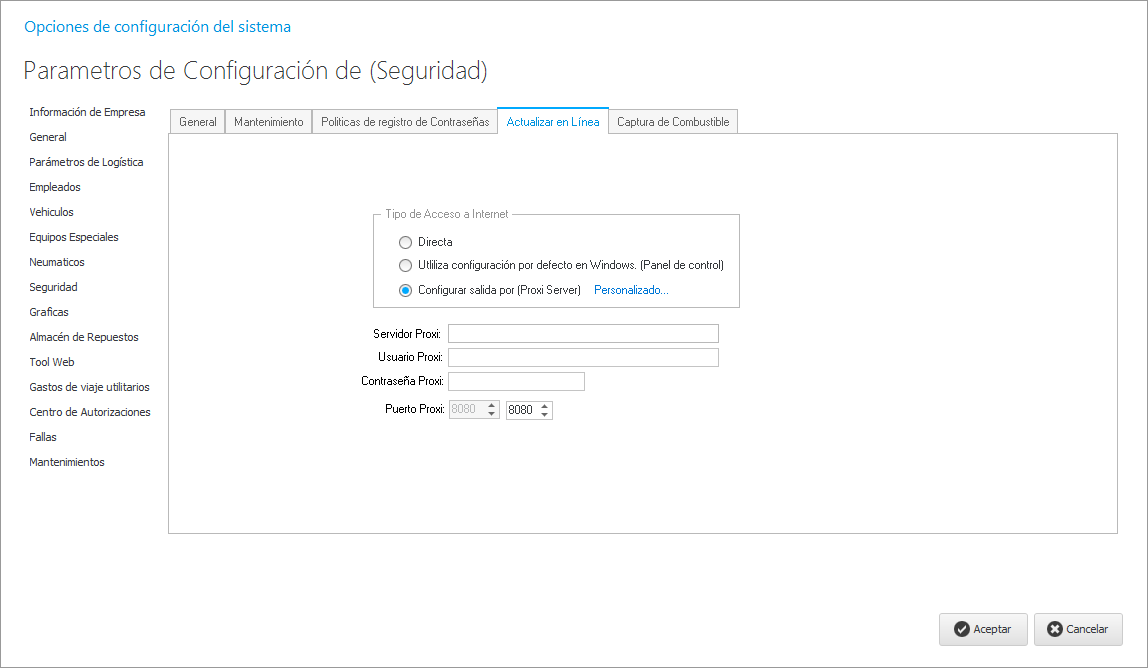The image size is (1148, 668).
Task: Open Políticas de registro de Contraseñas tab
Action: 404,122
